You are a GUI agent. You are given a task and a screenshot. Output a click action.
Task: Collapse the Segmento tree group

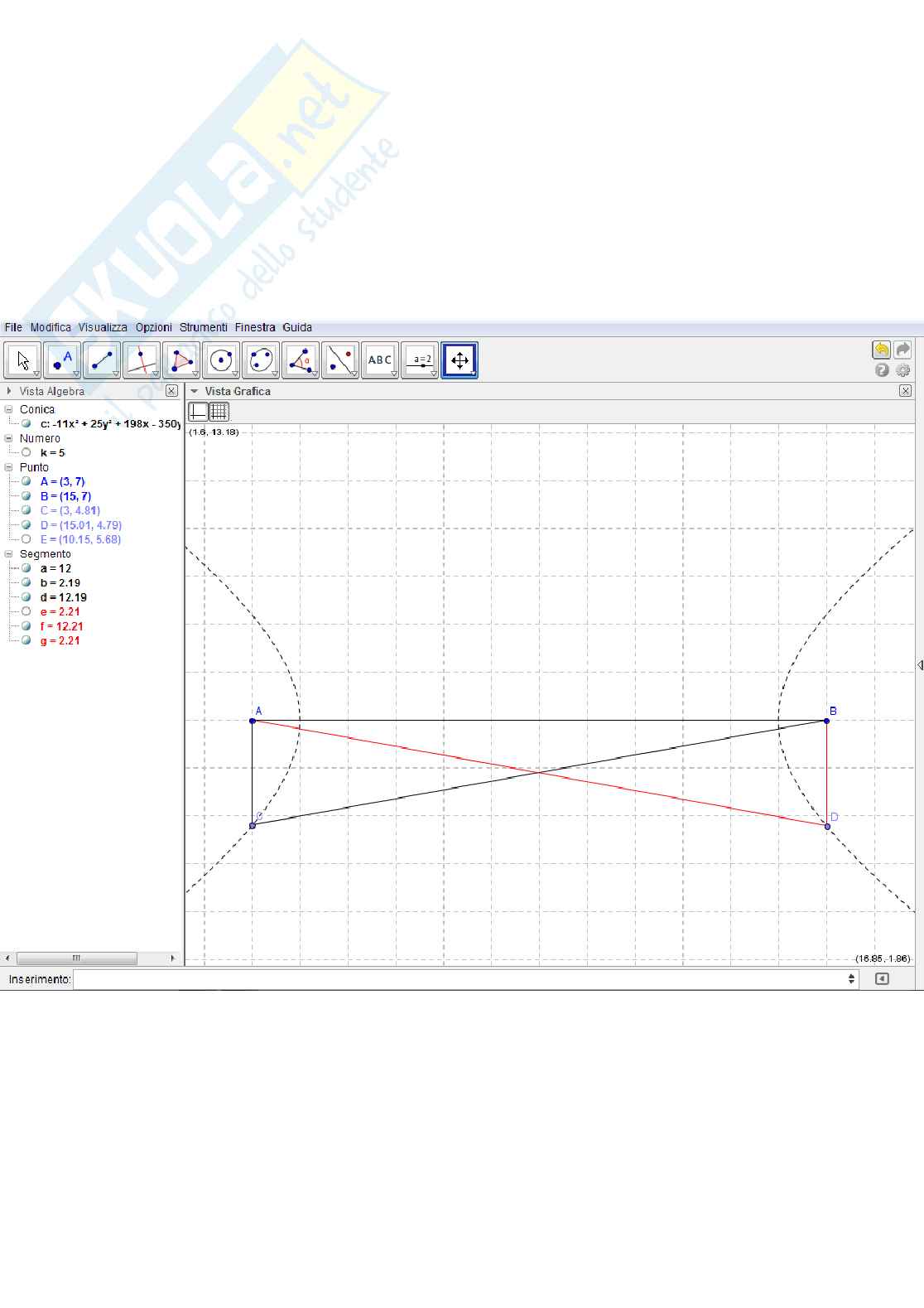pos(9,554)
